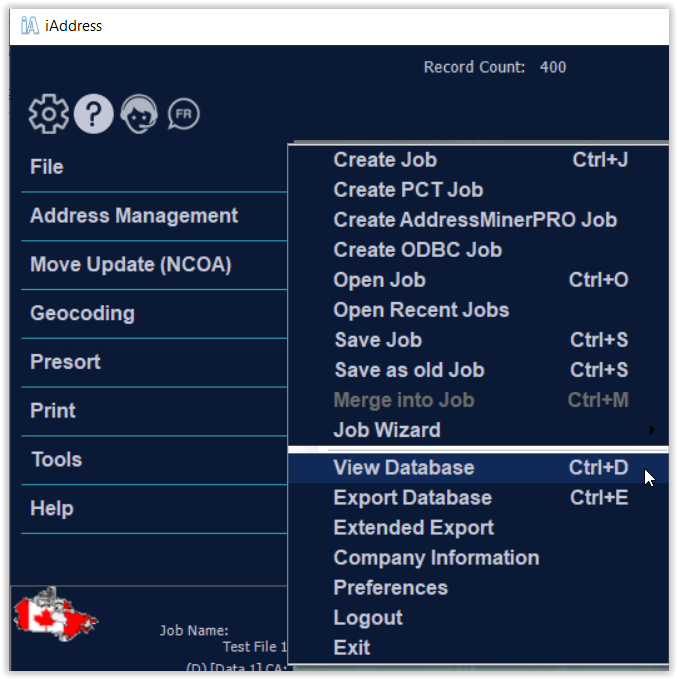The width and height of the screenshot is (677, 679).
Task: Open Company Information
Action: [x=479, y=558]
